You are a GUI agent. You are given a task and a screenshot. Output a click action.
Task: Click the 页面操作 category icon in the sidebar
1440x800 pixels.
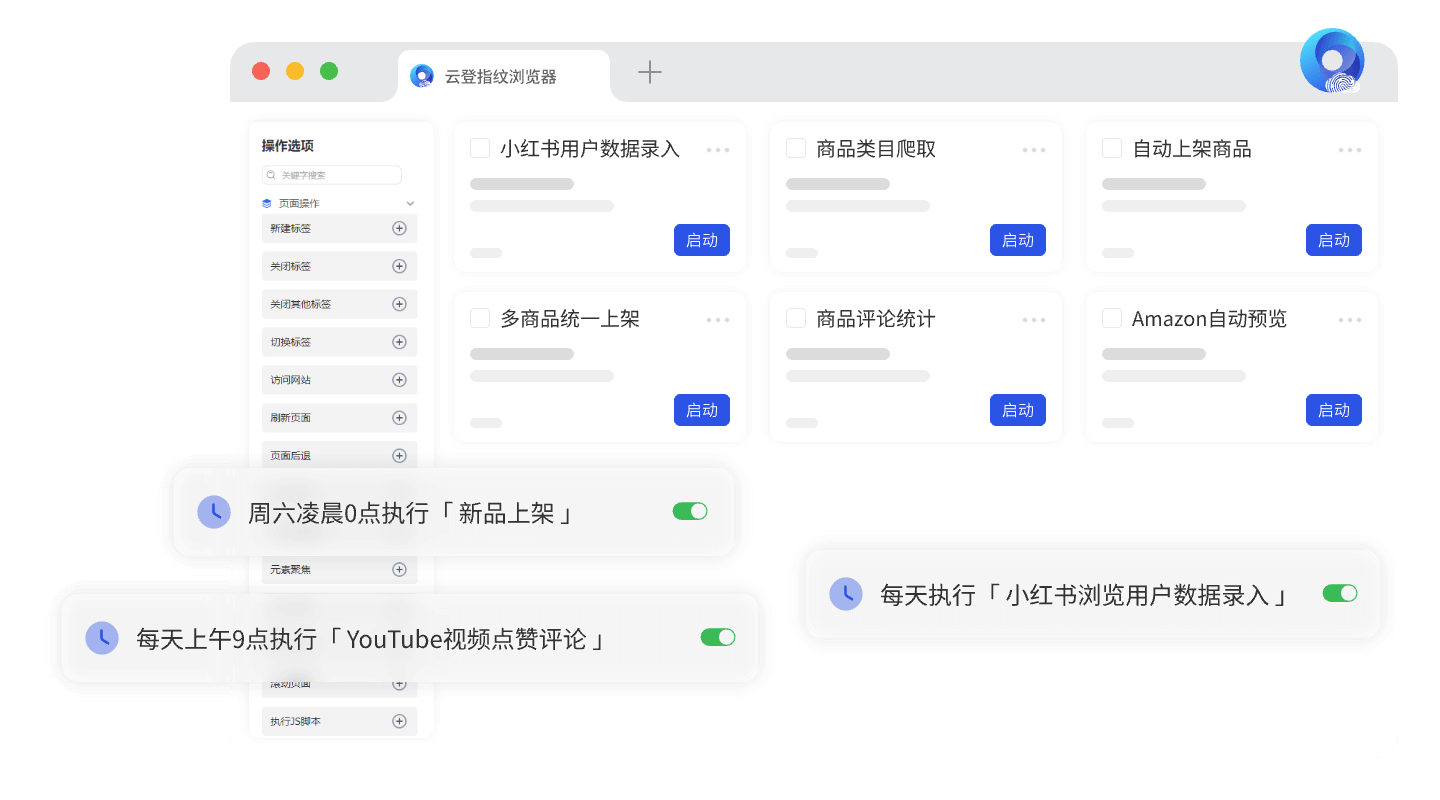(265, 202)
